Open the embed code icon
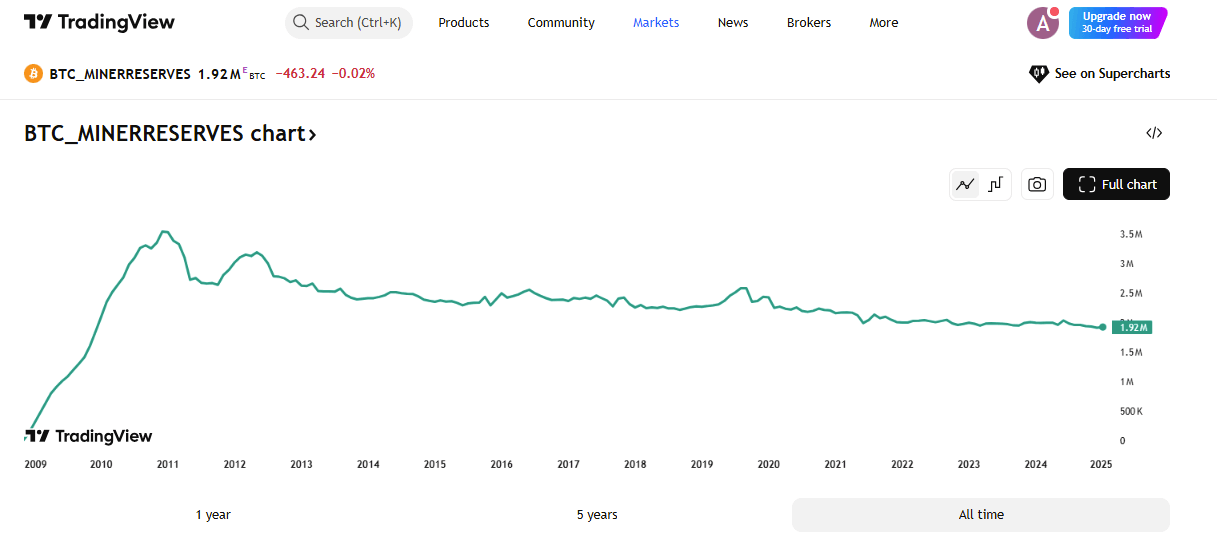Viewport: 1217px width, 558px height. pyautogui.click(x=1154, y=133)
